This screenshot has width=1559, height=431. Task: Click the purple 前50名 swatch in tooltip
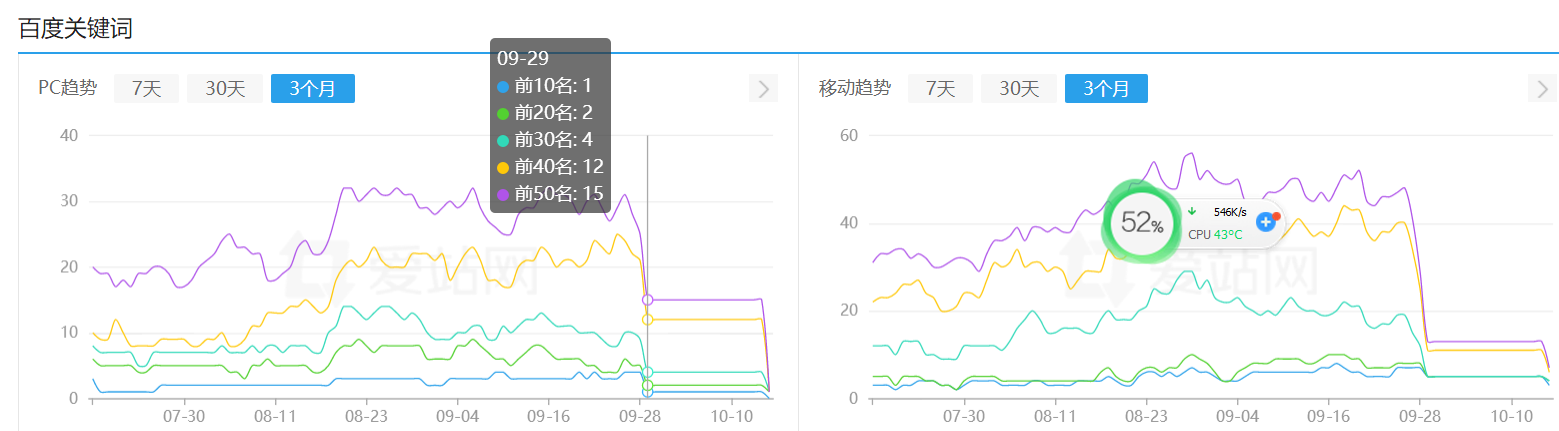coord(503,194)
